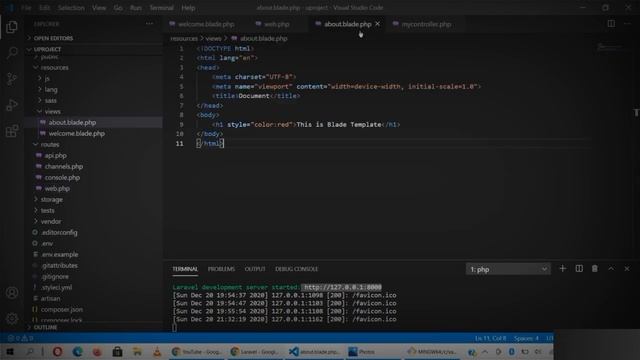
Task: Collapse the routes folder
Action: coord(49,144)
